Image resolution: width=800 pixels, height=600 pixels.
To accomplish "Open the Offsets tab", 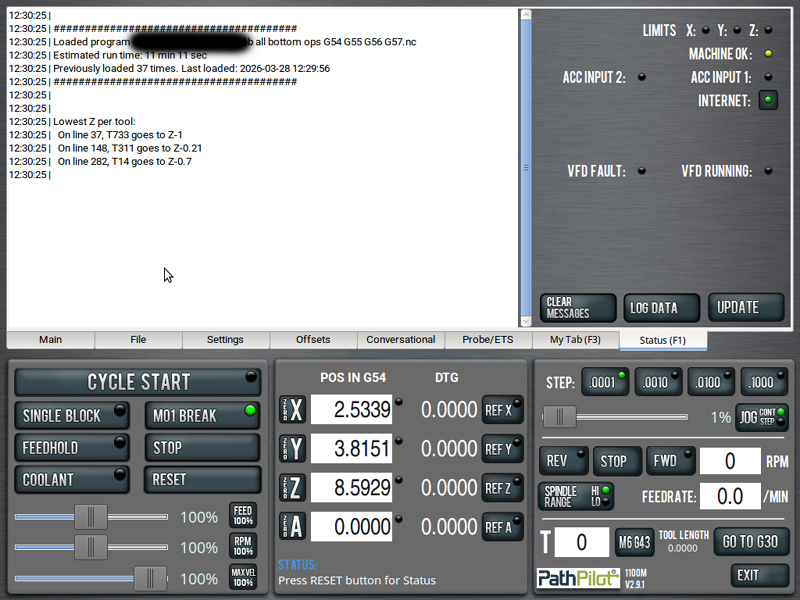I will click(x=313, y=340).
